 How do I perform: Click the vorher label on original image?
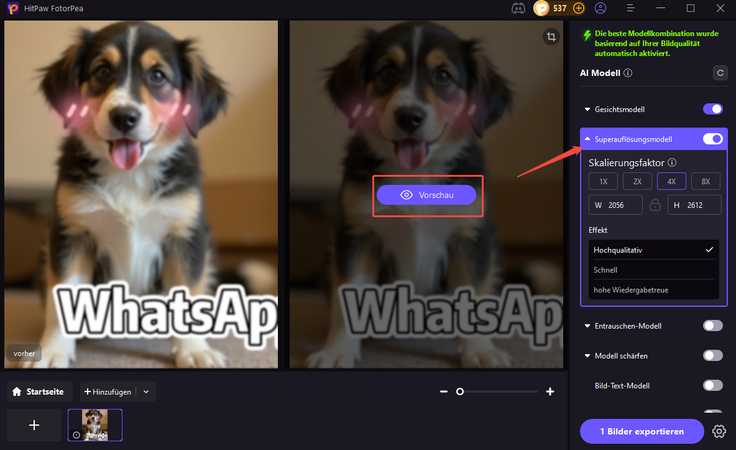click(24, 353)
